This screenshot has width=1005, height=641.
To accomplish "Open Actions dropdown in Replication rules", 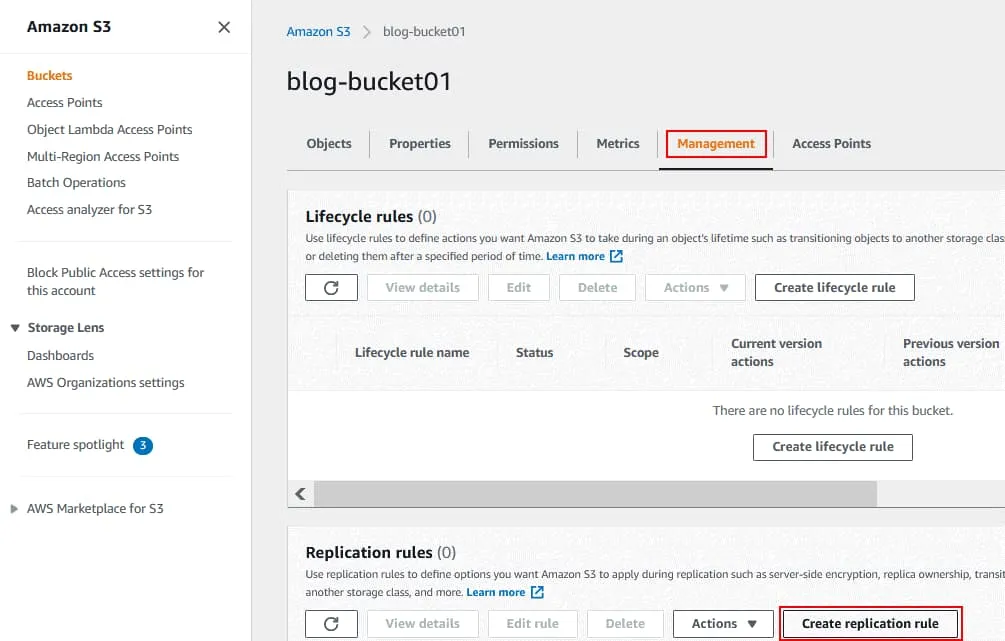I will pyautogui.click(x=723, y=624).
